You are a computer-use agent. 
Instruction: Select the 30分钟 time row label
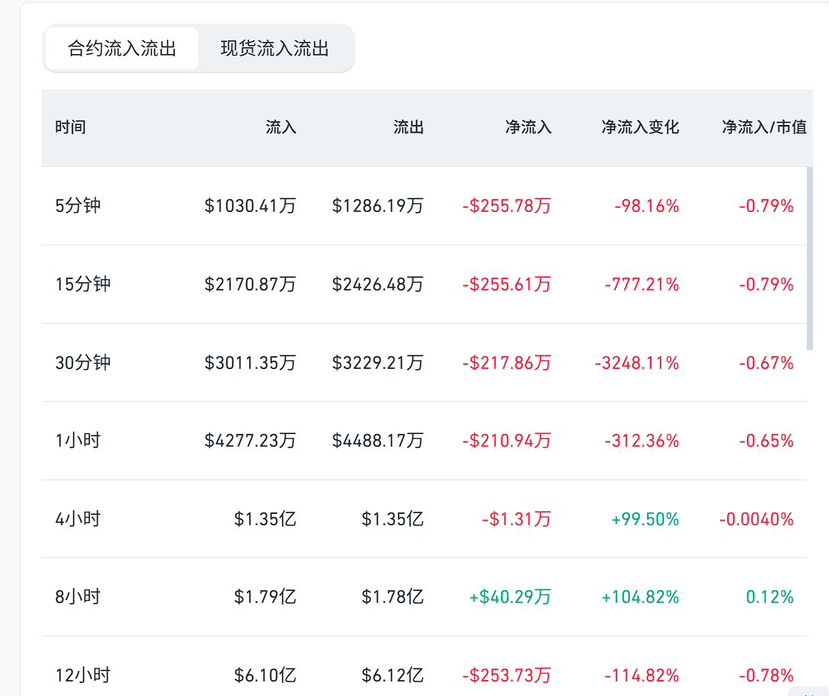(x=82, y=362)
